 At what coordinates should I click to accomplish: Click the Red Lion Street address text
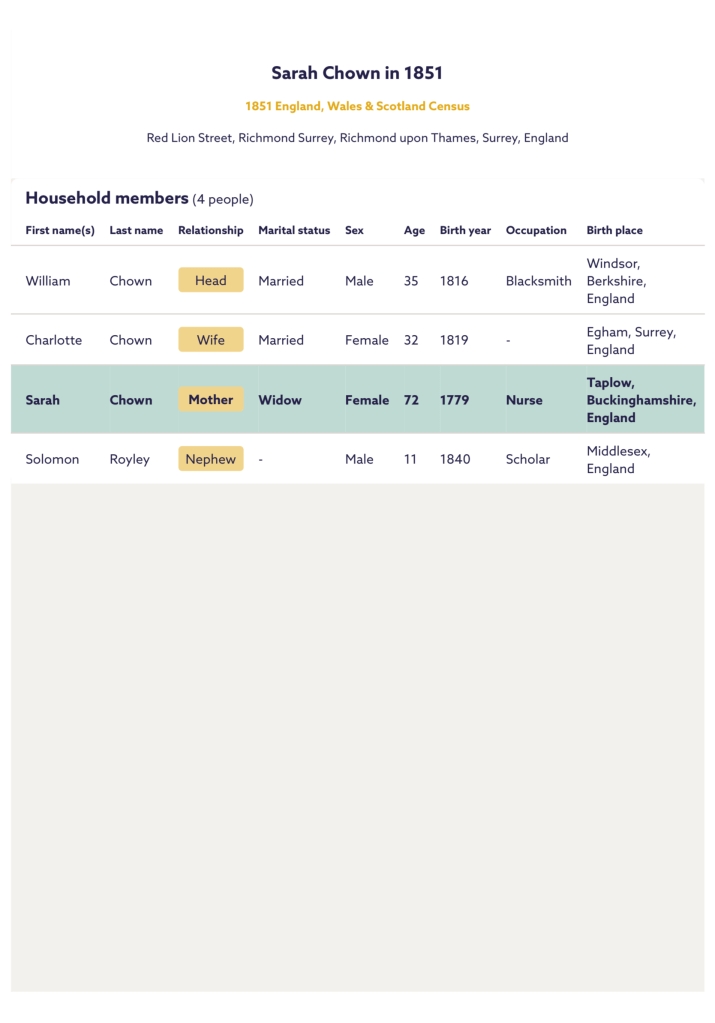tap(357, 138)
